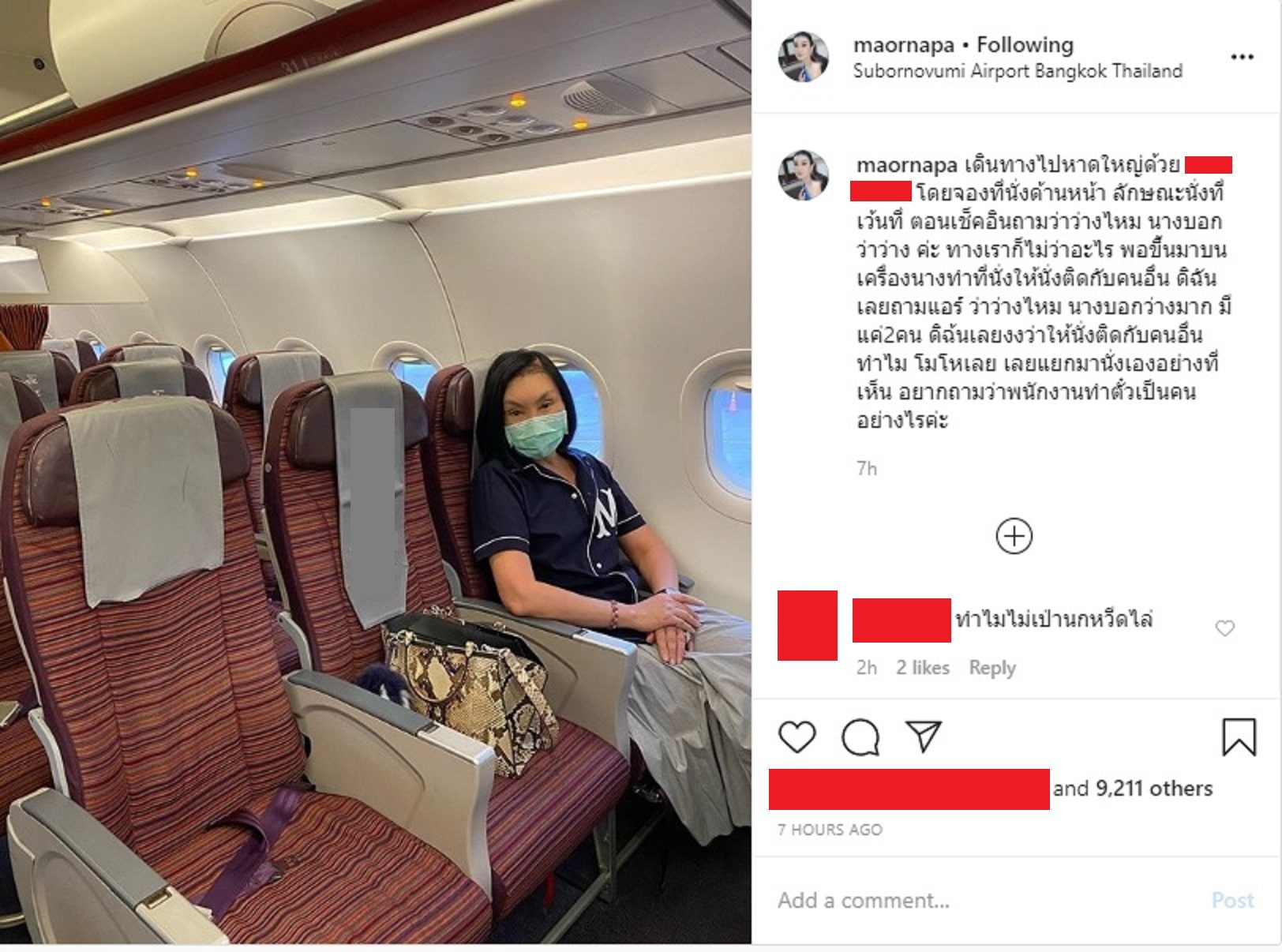
Task: Reply to the comment
Action: click(992, 668)
